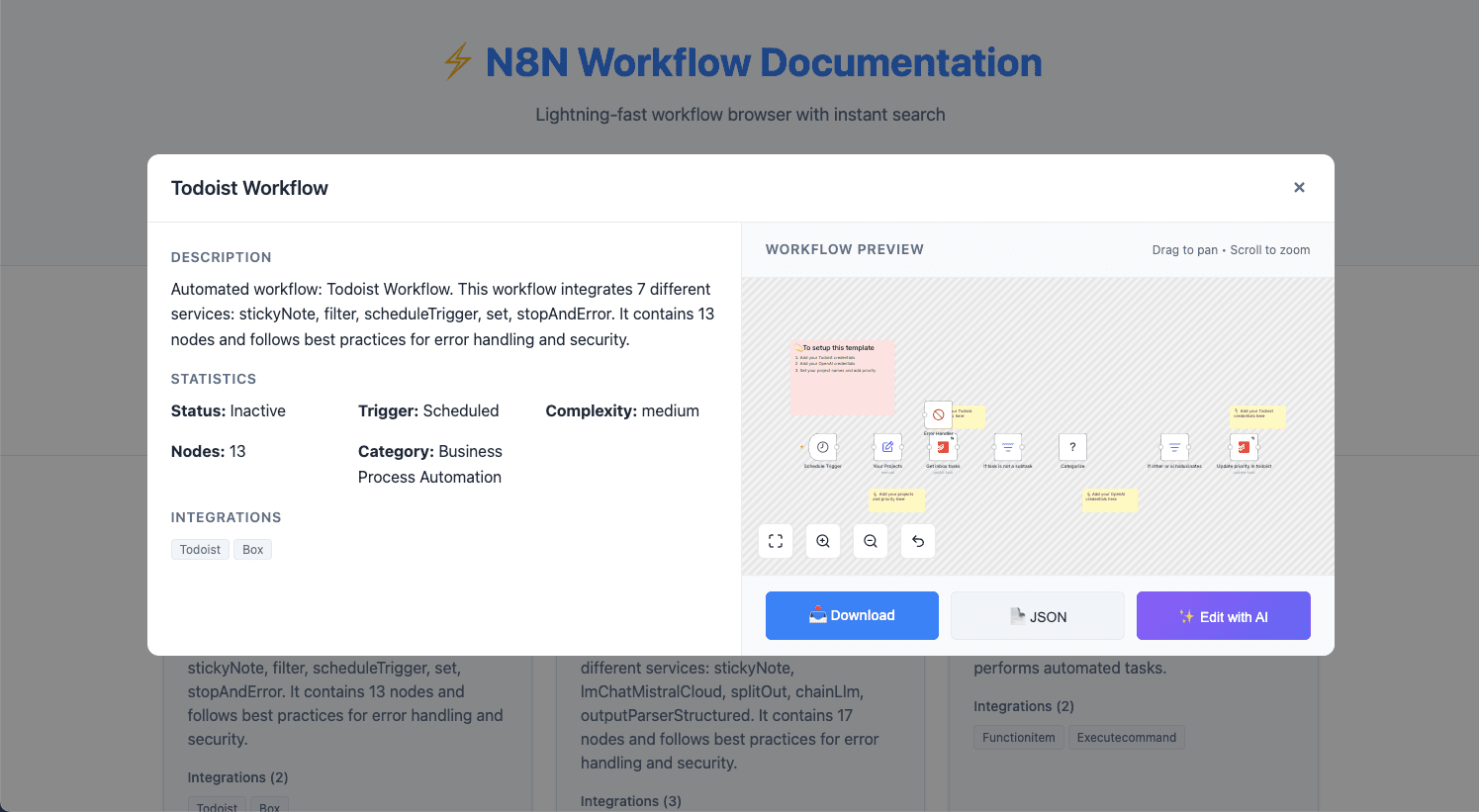Viewport: 1479px width, 812px height.
Task: Click the pink setup template sticky note
Action: [843, 377]
